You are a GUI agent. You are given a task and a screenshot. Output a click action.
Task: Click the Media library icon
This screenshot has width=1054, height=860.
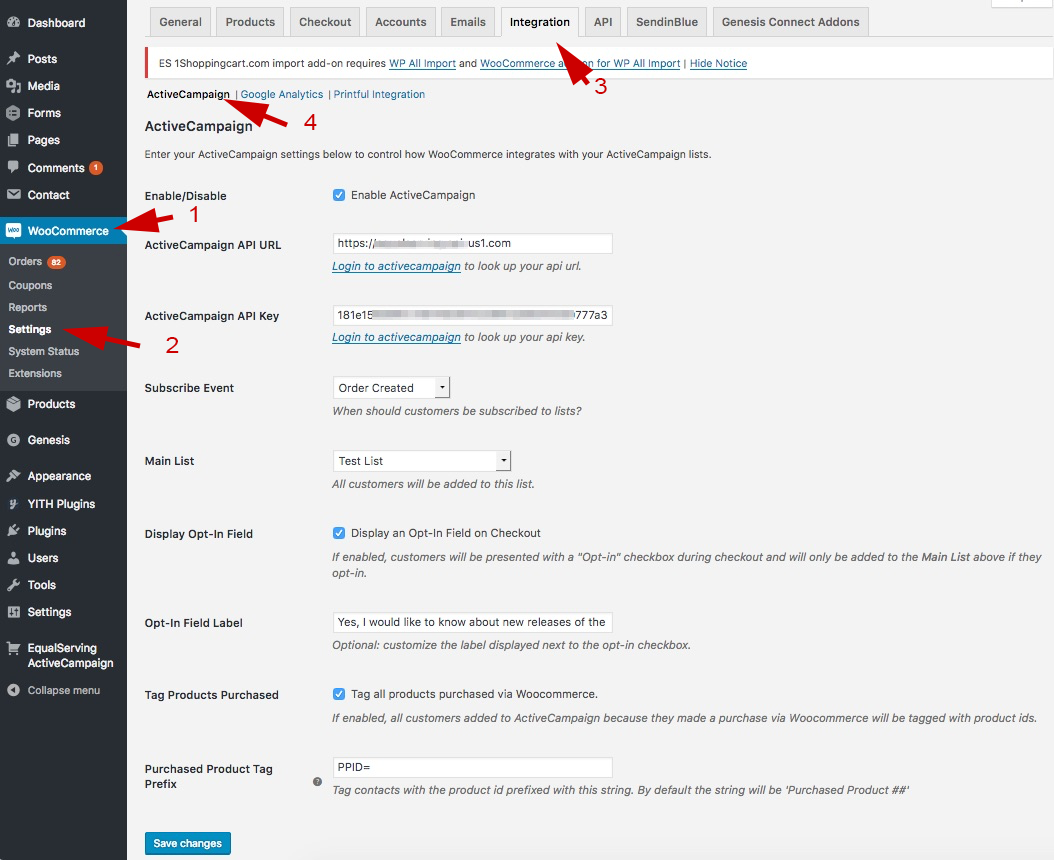tap(13, 85)
